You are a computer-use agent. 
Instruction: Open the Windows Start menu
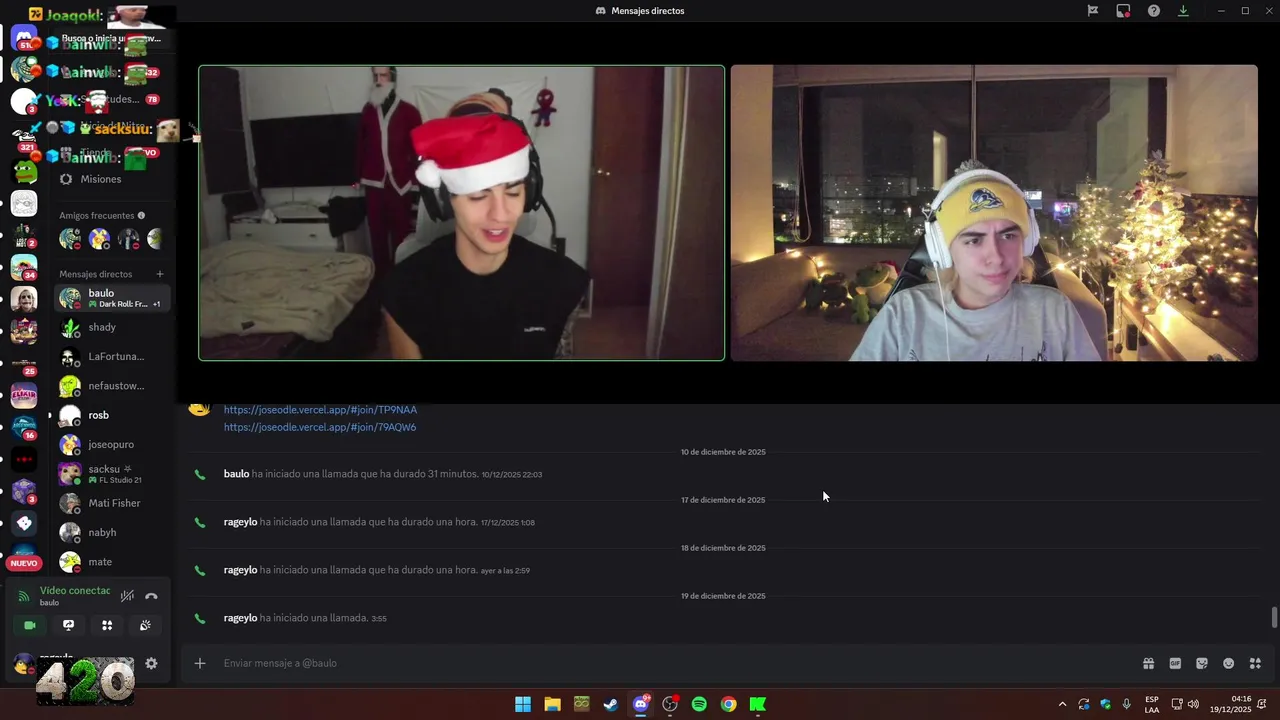point(523,704)
